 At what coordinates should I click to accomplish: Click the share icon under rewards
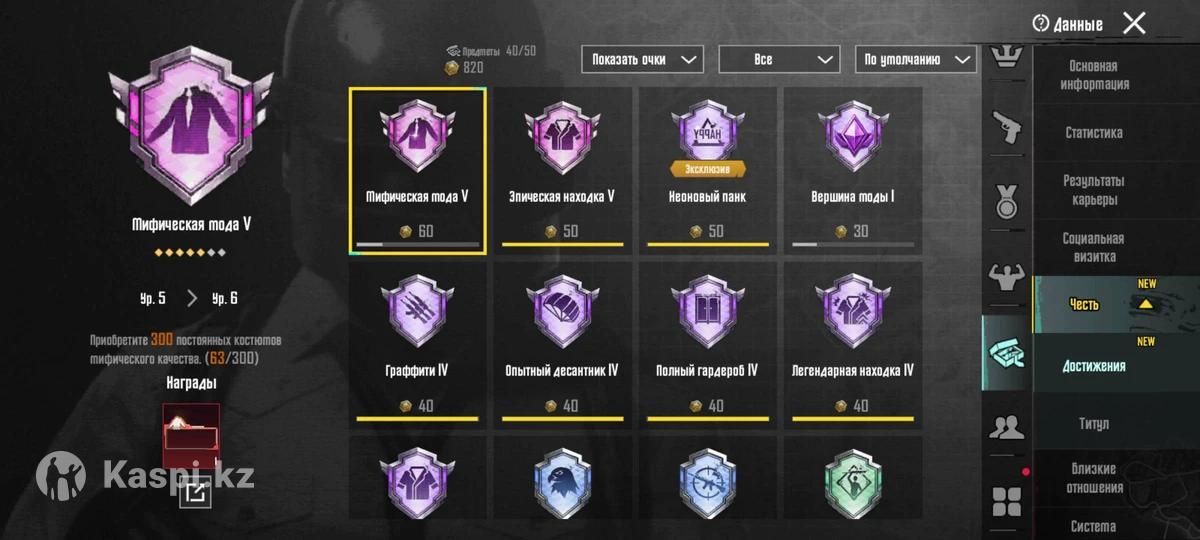[x=194, y=492]
